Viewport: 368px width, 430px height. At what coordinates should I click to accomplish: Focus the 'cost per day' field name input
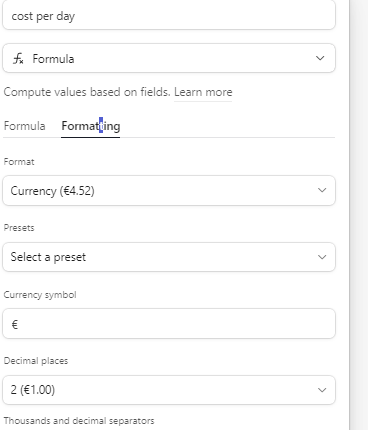(x=169, y=15)
